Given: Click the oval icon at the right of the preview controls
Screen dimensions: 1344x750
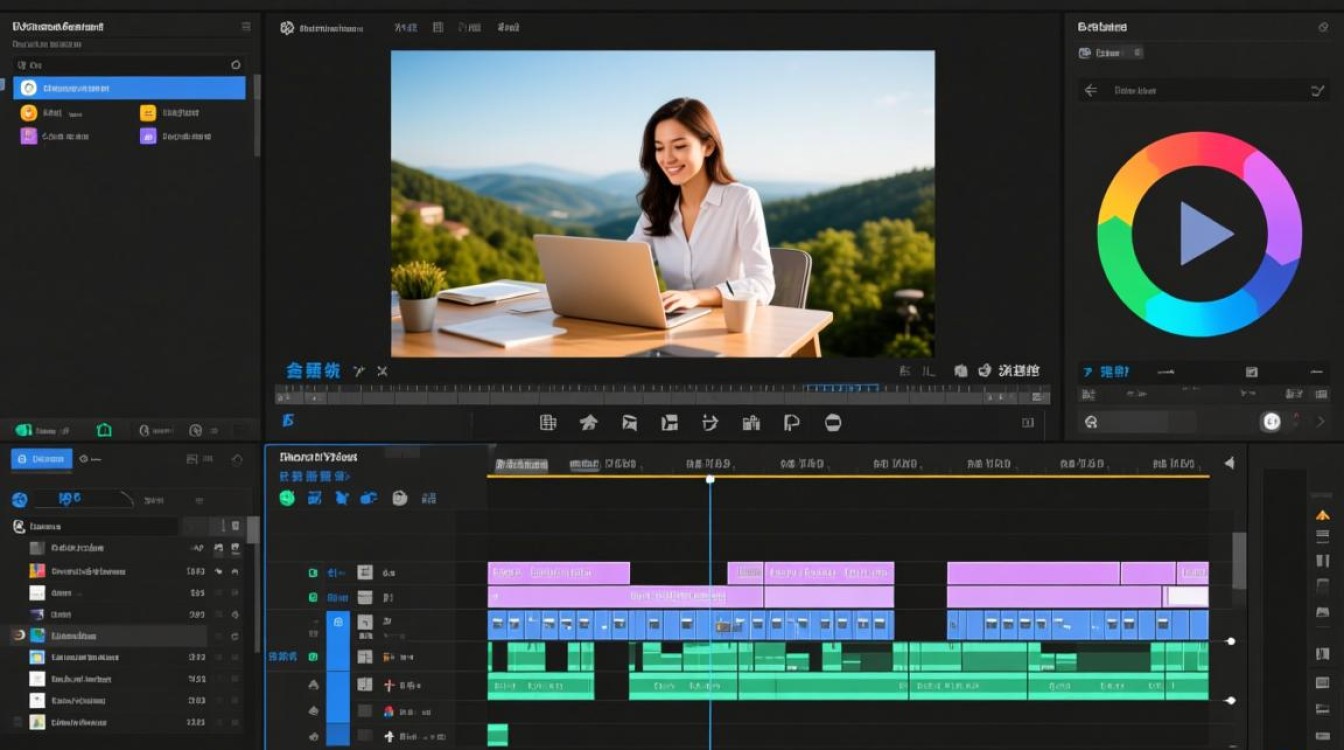Looking at the screenshot, I should click(x=833, y=423).
